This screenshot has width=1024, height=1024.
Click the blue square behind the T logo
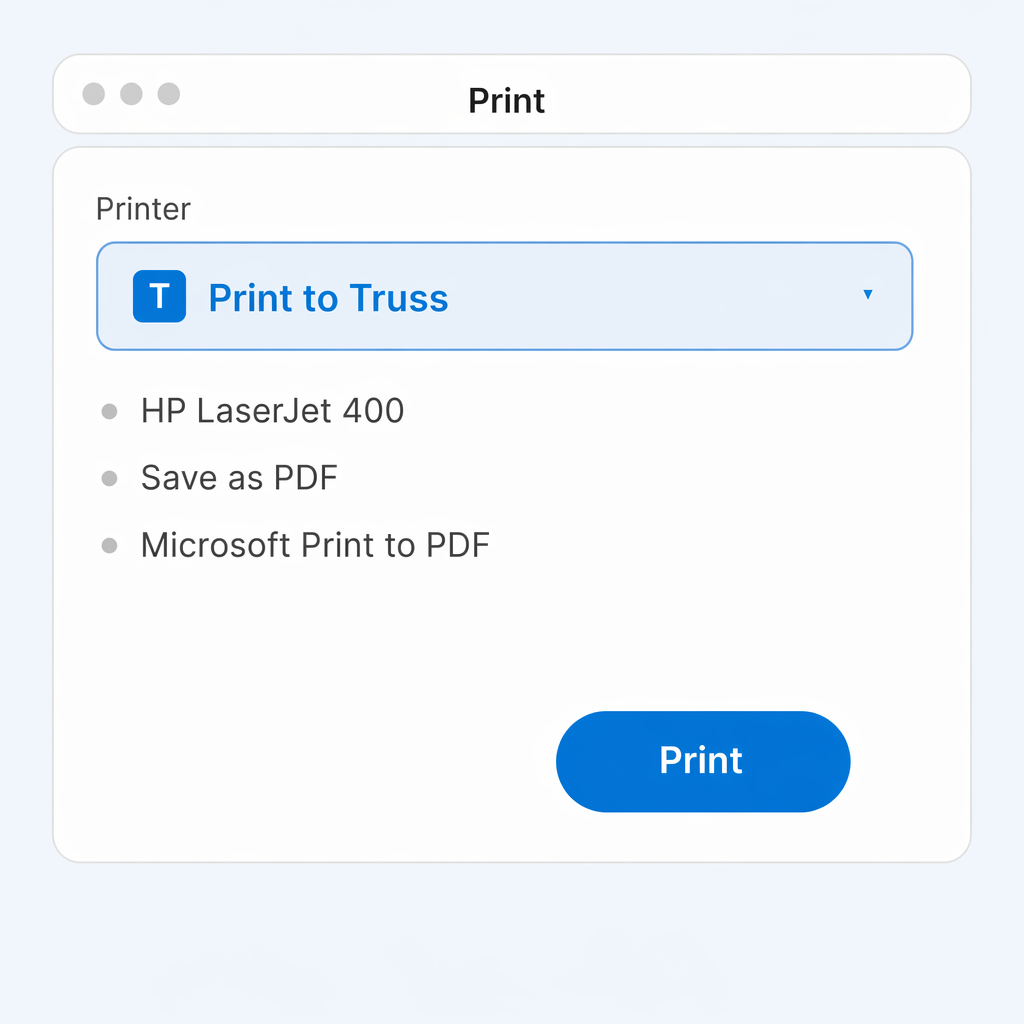[x=159, y=296]
